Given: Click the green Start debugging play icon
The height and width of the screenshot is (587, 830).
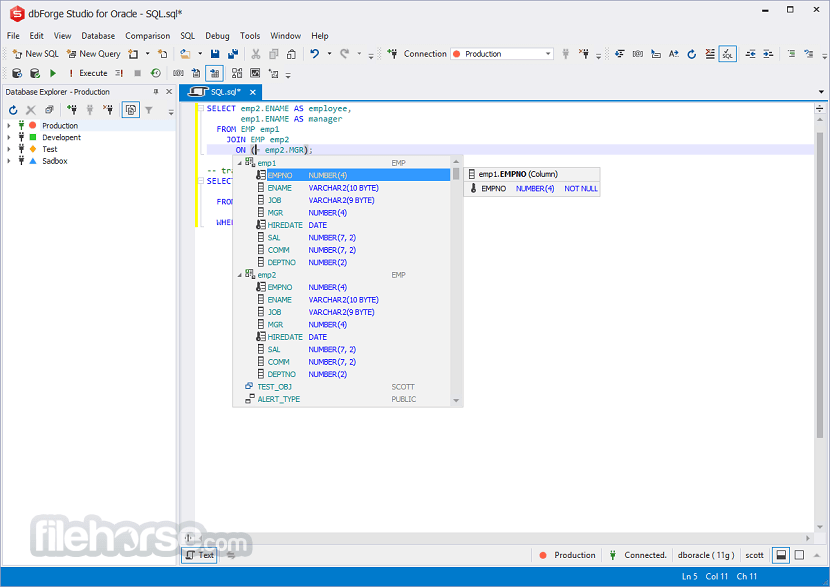Looking at the screenshot, I should tap(53, 73).
